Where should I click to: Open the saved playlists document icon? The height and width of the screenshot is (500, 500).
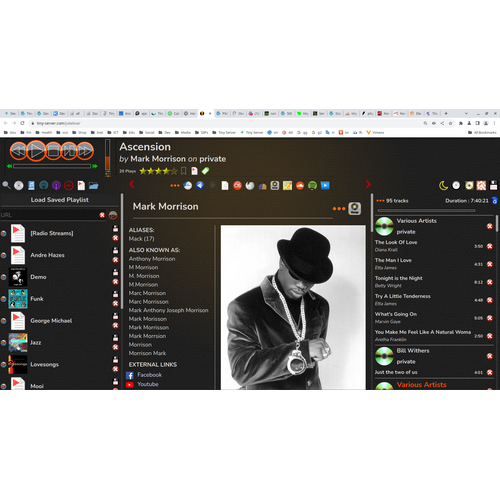click(81, 185)
